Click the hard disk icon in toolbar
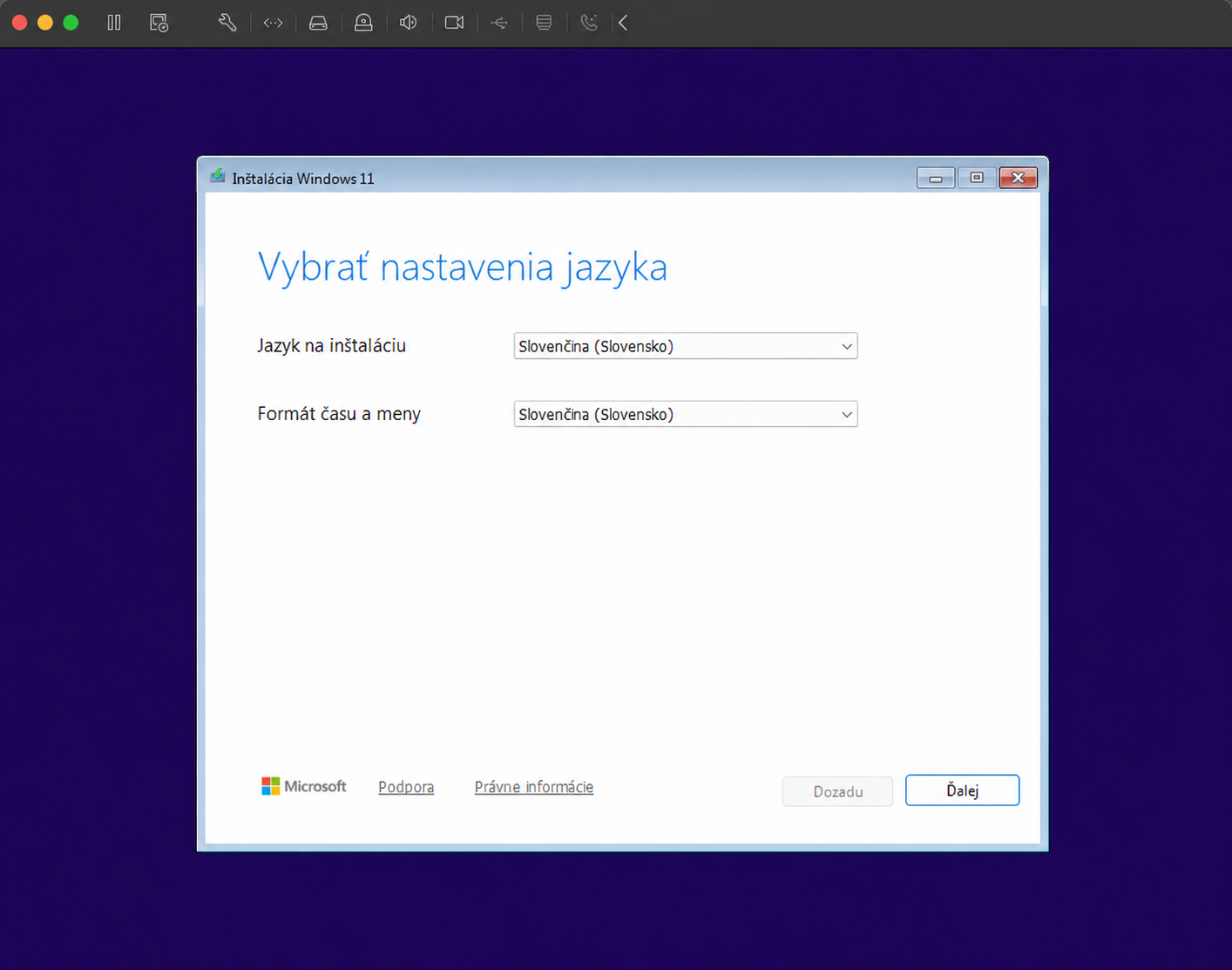 [x=318, y=23]
